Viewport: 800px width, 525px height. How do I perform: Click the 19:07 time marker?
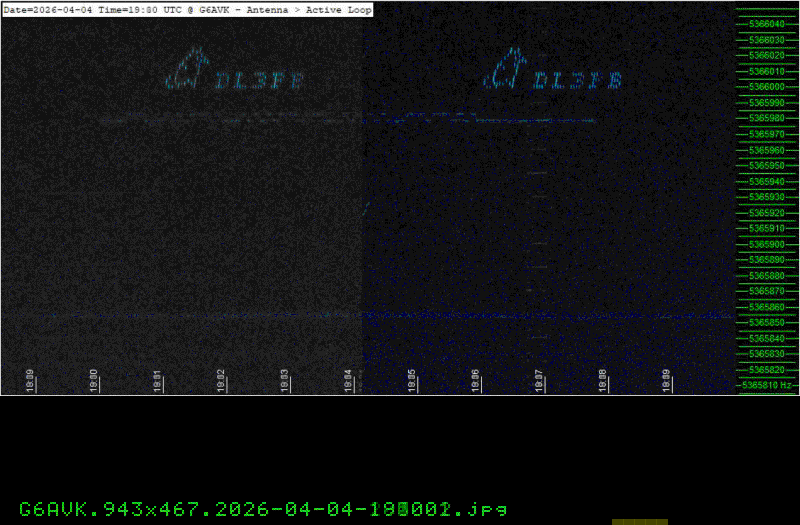coord(539,381)
